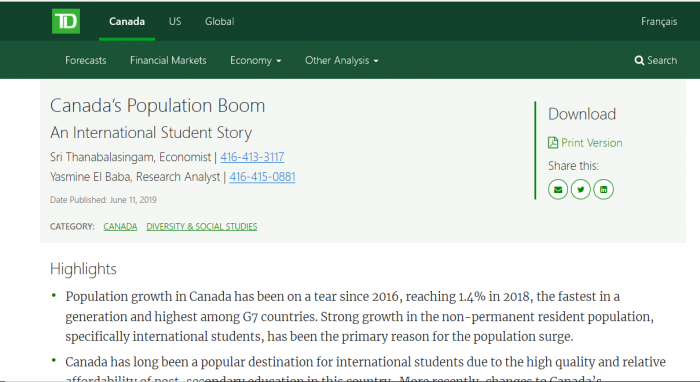Open the Forecasts menu item
The image size is (700, 382).
coord(86,60)
